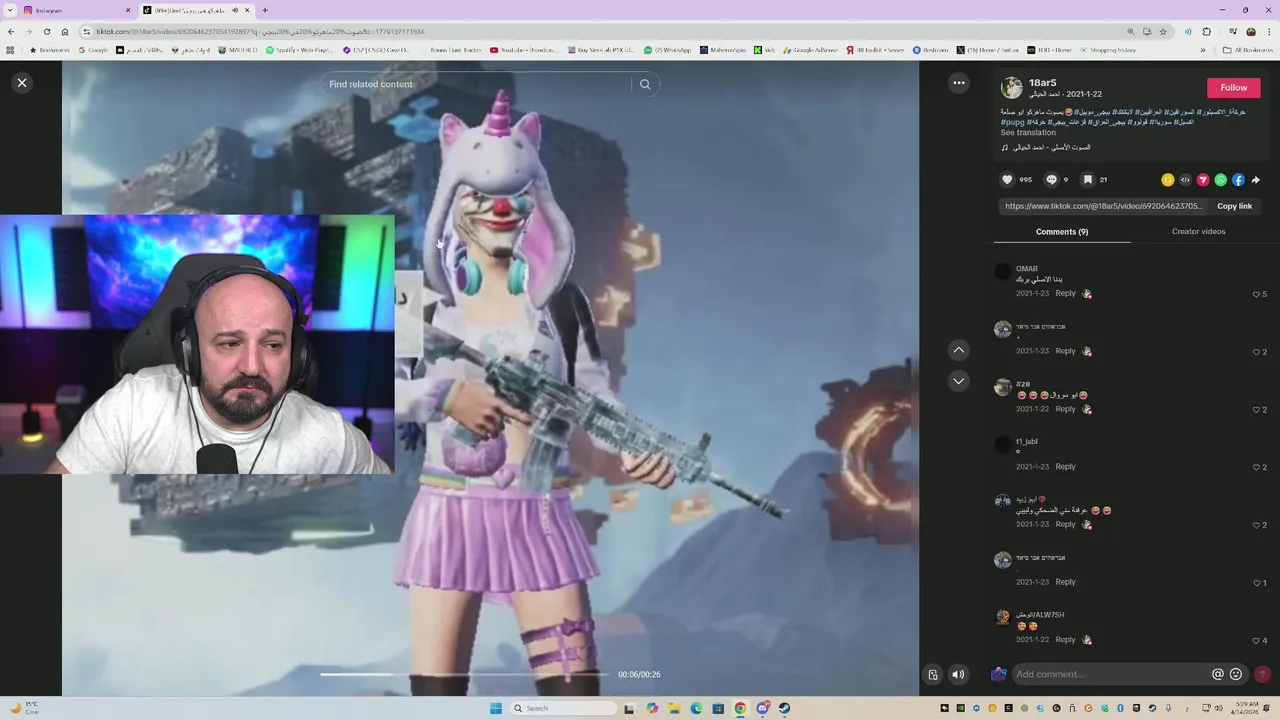Post the comment with the red arrow

[1262, 674]
